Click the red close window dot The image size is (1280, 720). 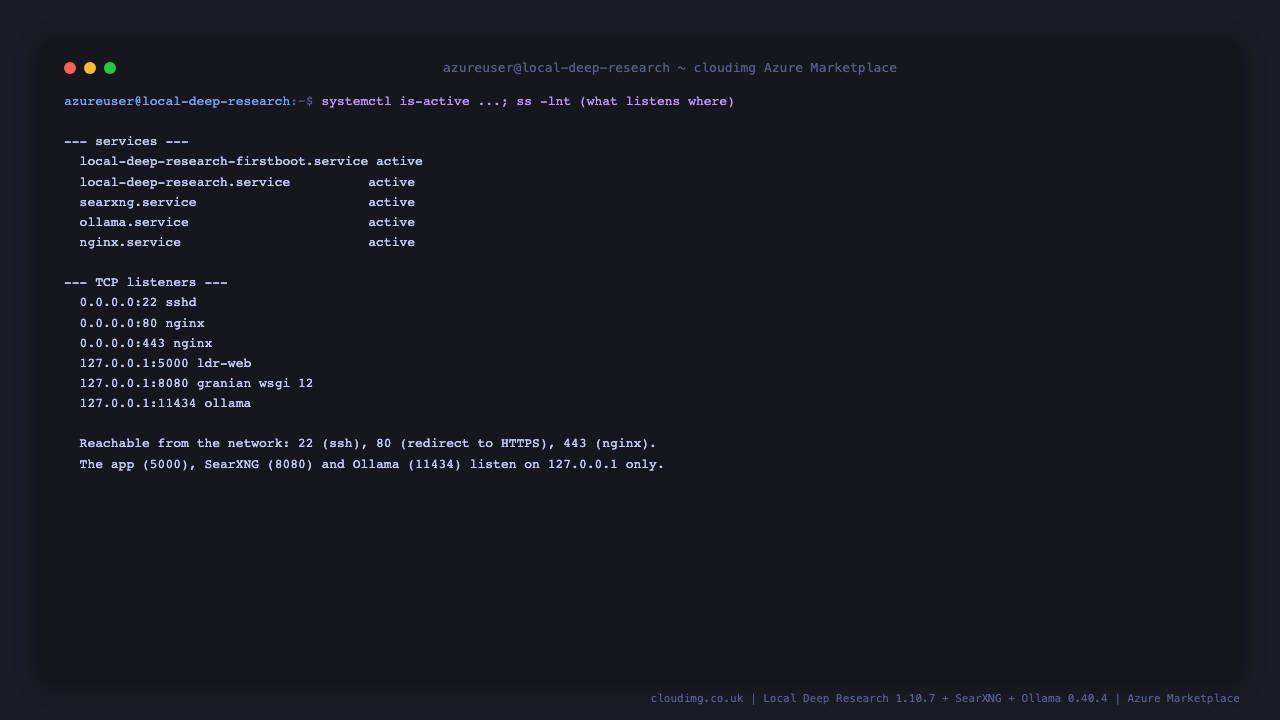pos(70,68)
